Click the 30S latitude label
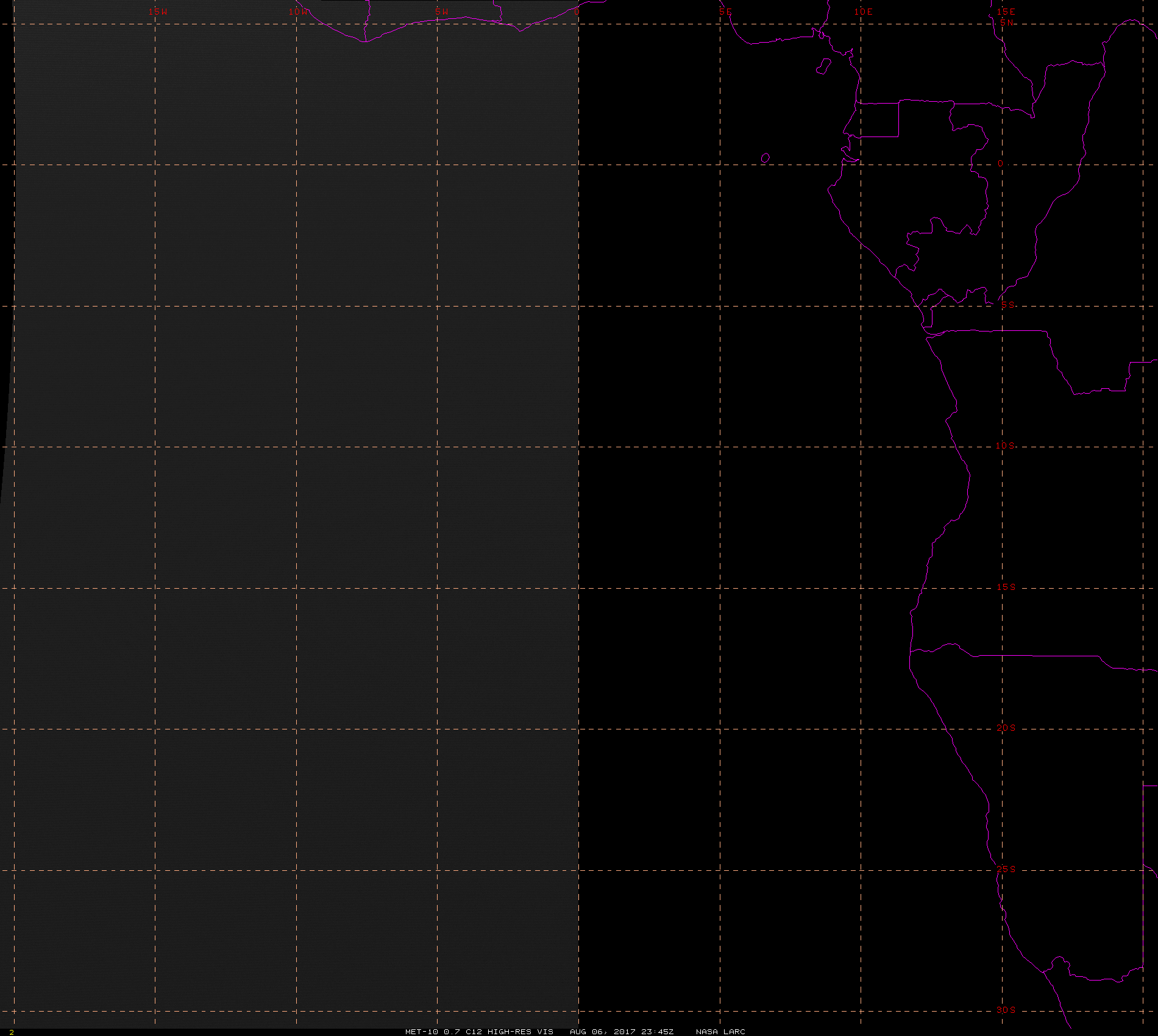The image size is (1158, 1036). (x=1006, y=1010)
